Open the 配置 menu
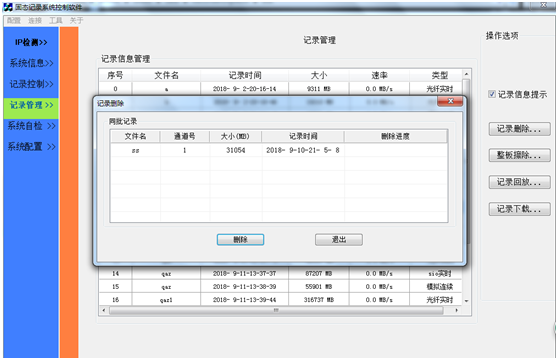This screenshot has width=558, height=360. (14, 21)
